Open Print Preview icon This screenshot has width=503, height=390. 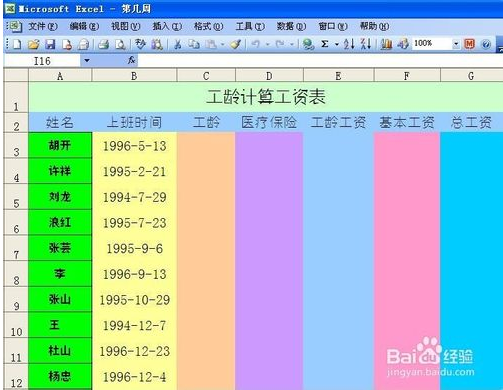tap(120, 44)
